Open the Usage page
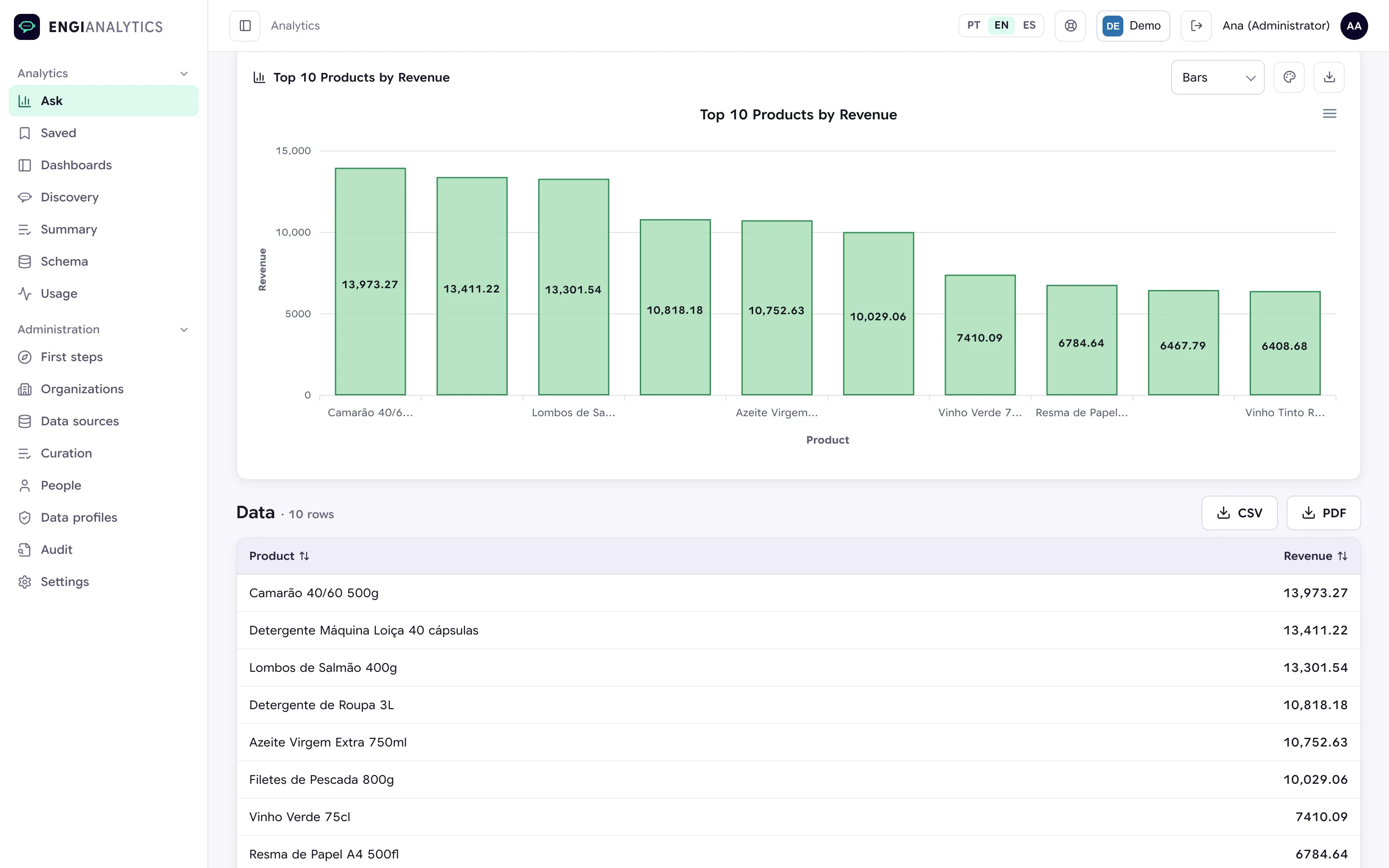The width and height of the screenshot is (1389, 868). click(103, 294)
